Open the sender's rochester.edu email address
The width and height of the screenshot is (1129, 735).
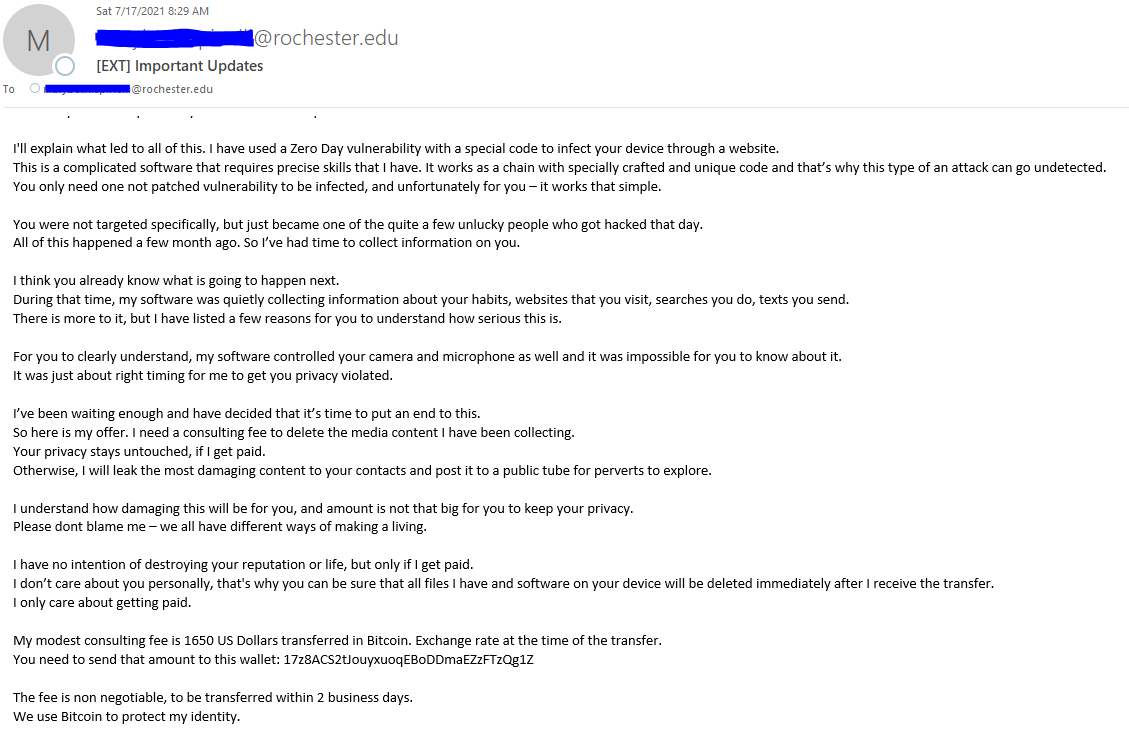[247, 37]
